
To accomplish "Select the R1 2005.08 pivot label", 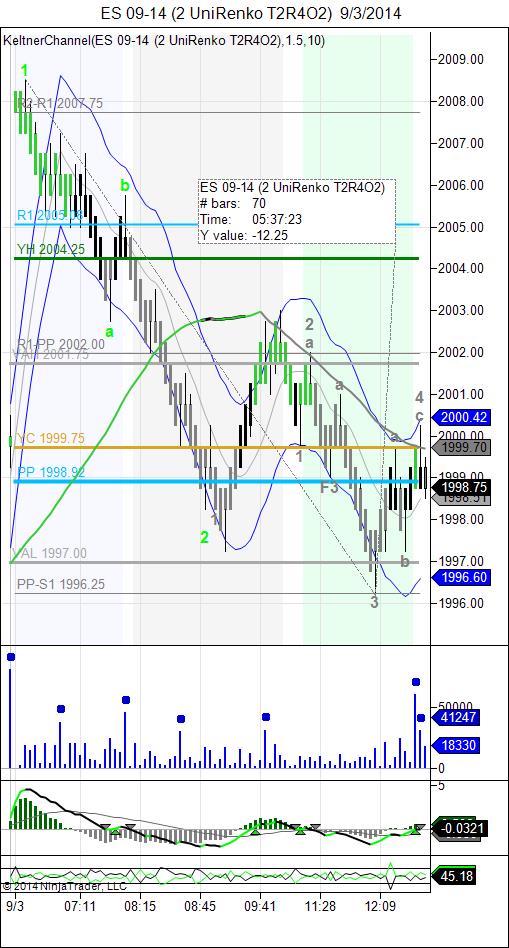I will coord(50,215).
